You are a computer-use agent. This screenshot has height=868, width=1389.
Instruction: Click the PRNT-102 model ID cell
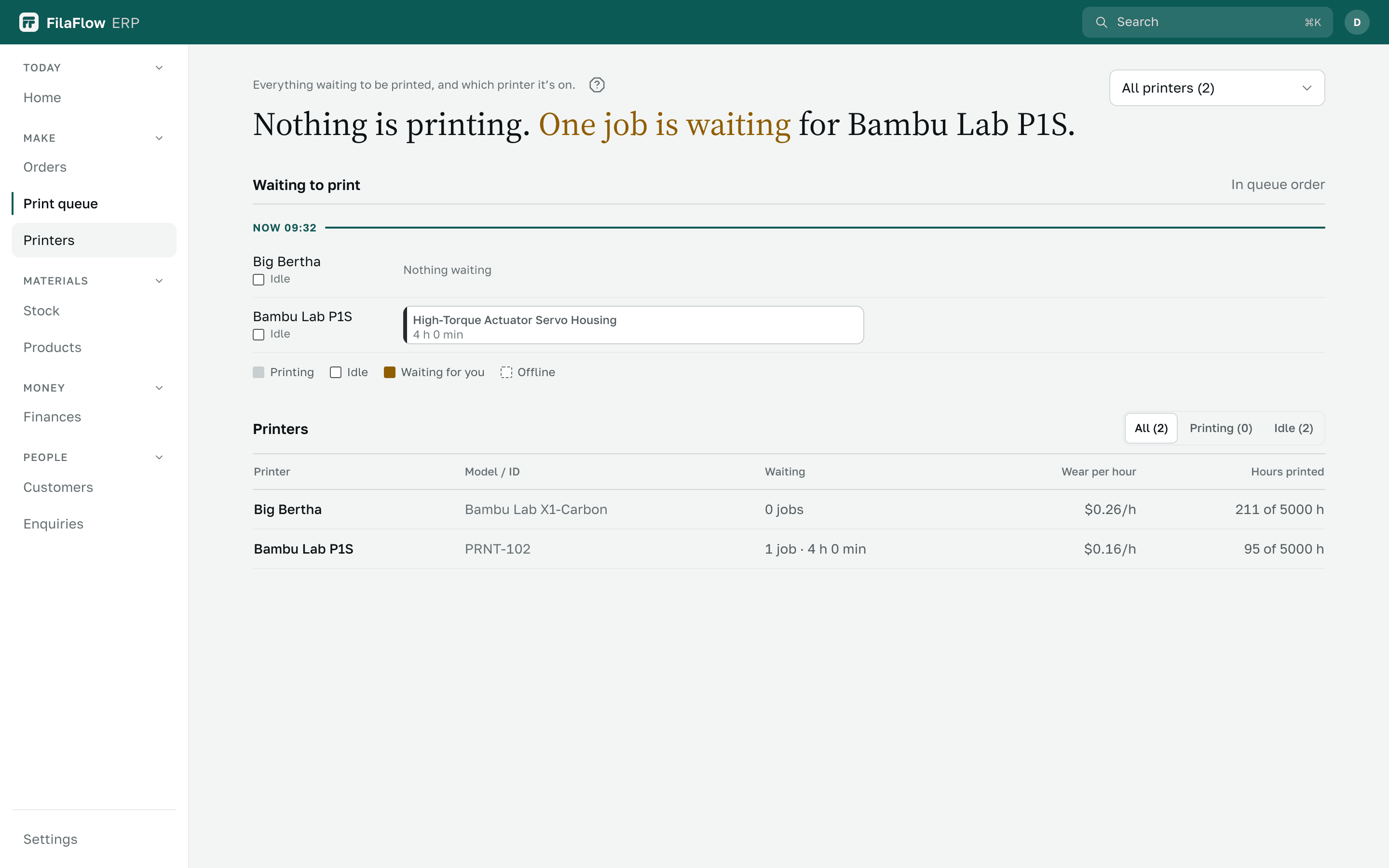[x=498, y=549]
